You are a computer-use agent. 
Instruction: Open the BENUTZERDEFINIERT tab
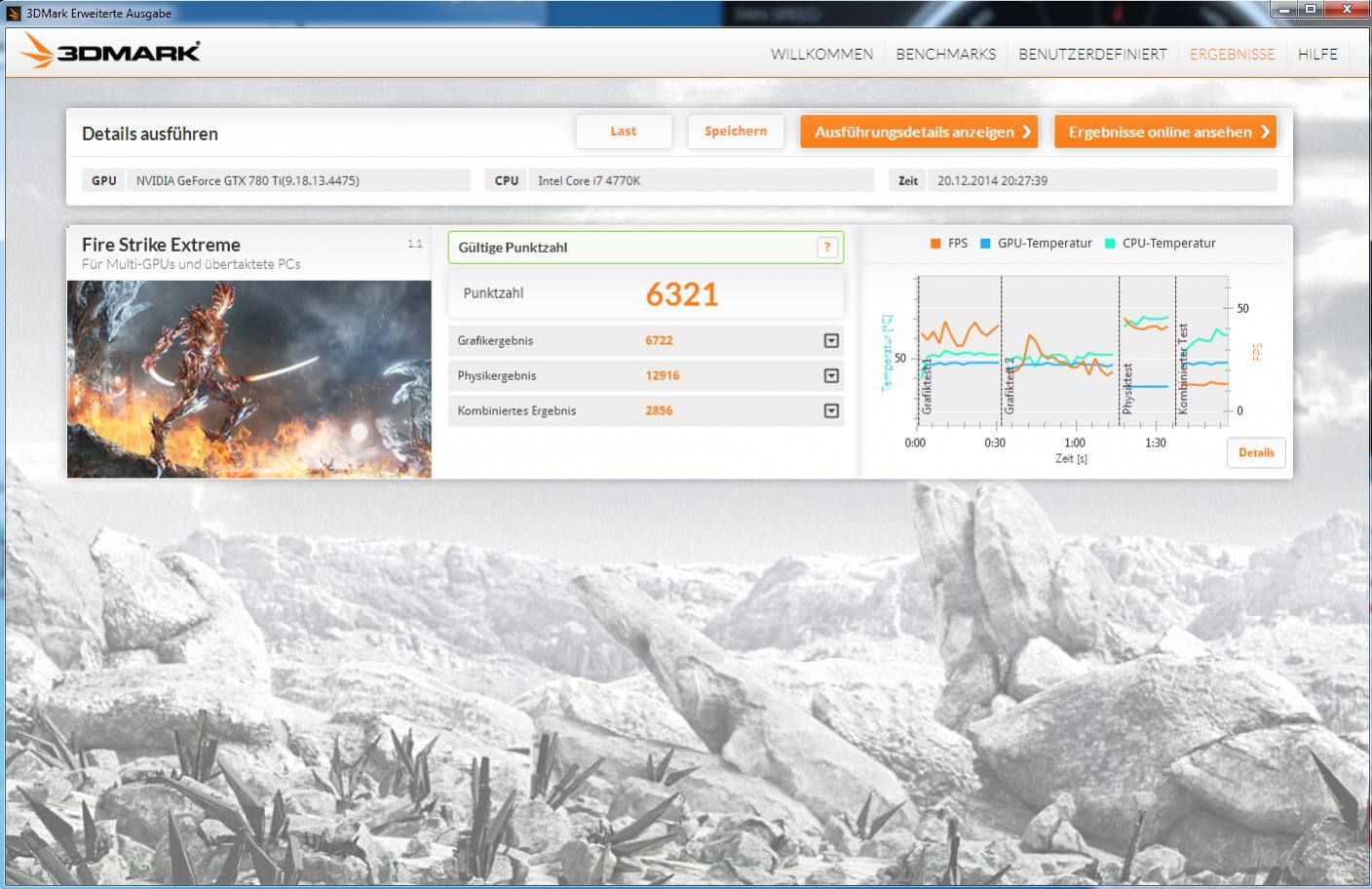click(1092, 55)
